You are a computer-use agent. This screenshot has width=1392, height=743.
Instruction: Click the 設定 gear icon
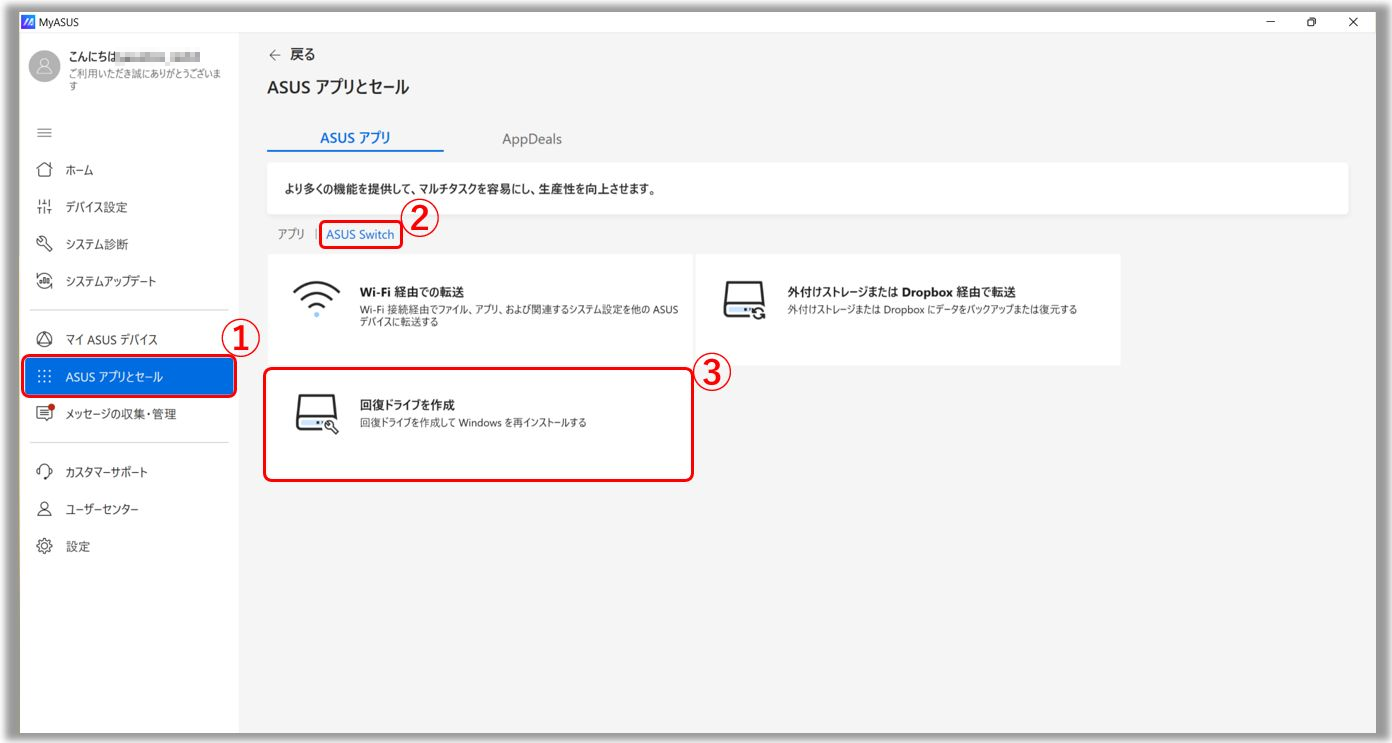tap(44, 546)
